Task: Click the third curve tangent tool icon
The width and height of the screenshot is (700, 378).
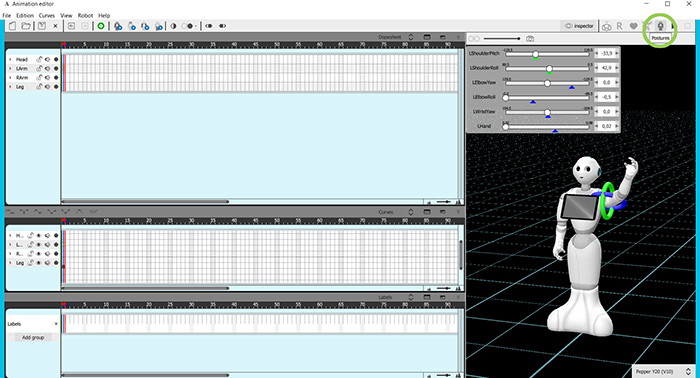Action: (38, 212)
